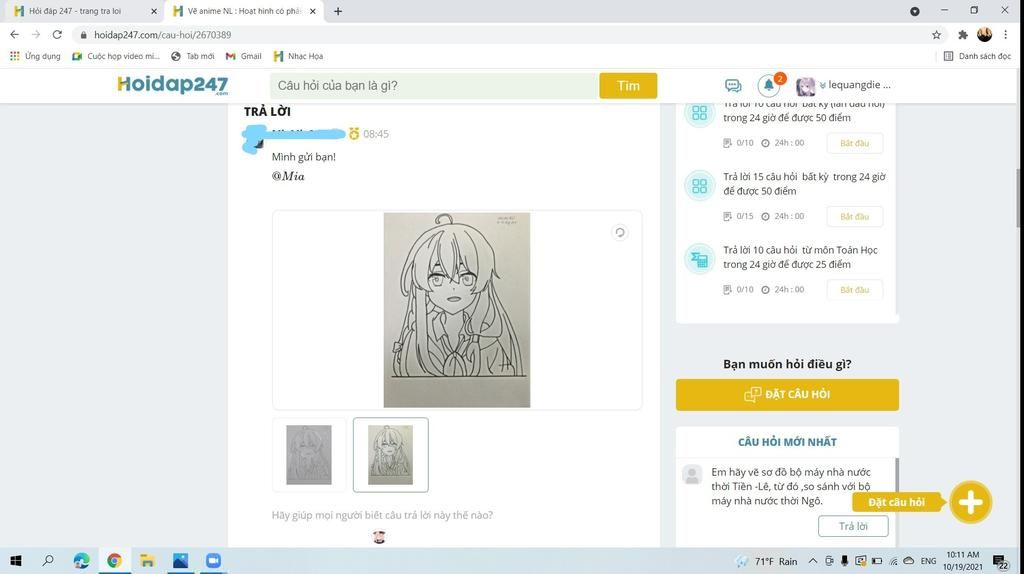This screenshot has height=574, width=1024.
Task: Open a new browser tab
Action: (338, 11)
